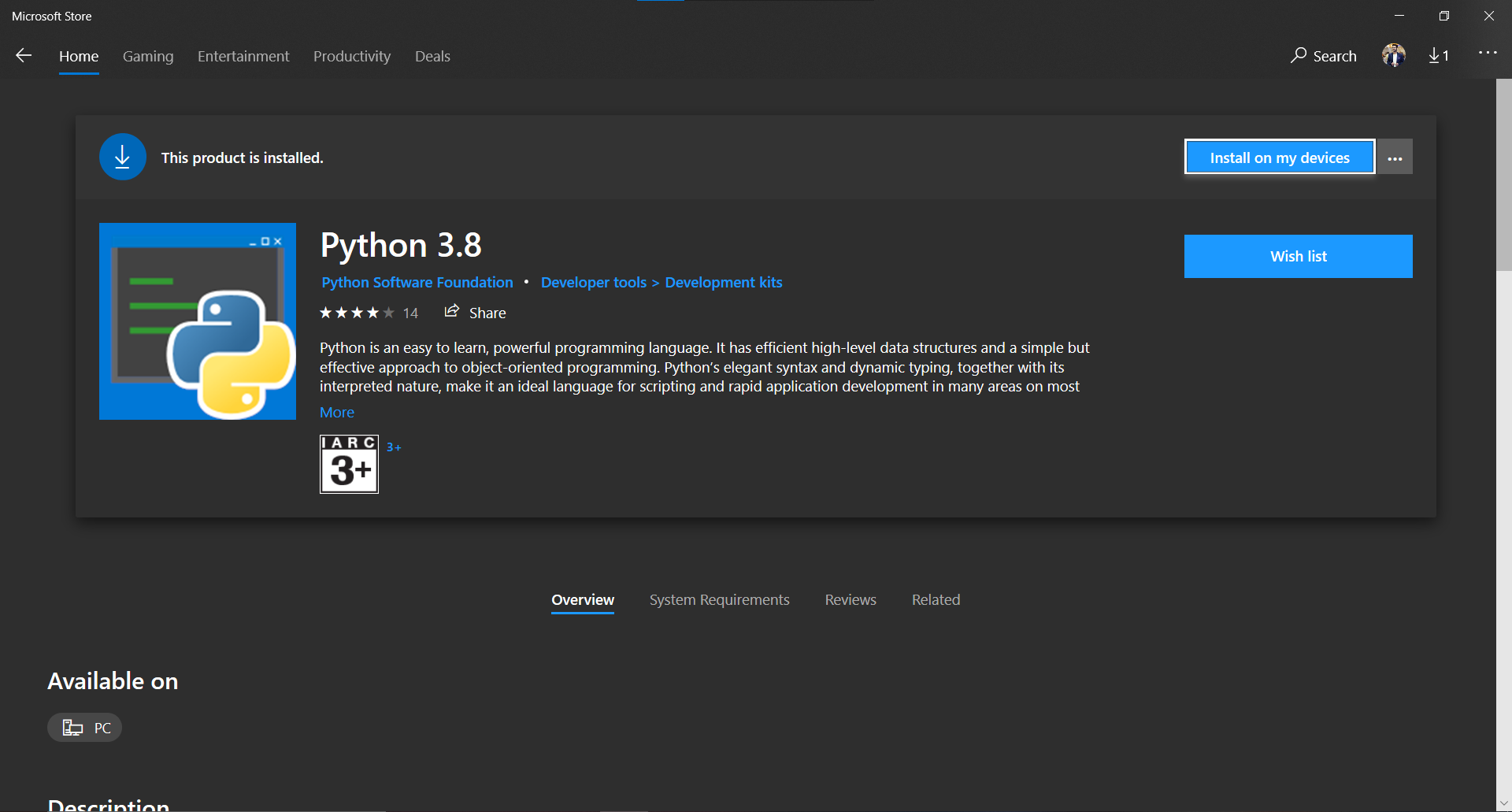Click the Share icon
Viewport: 1512px width, 812px height.
tap(452, 312)
